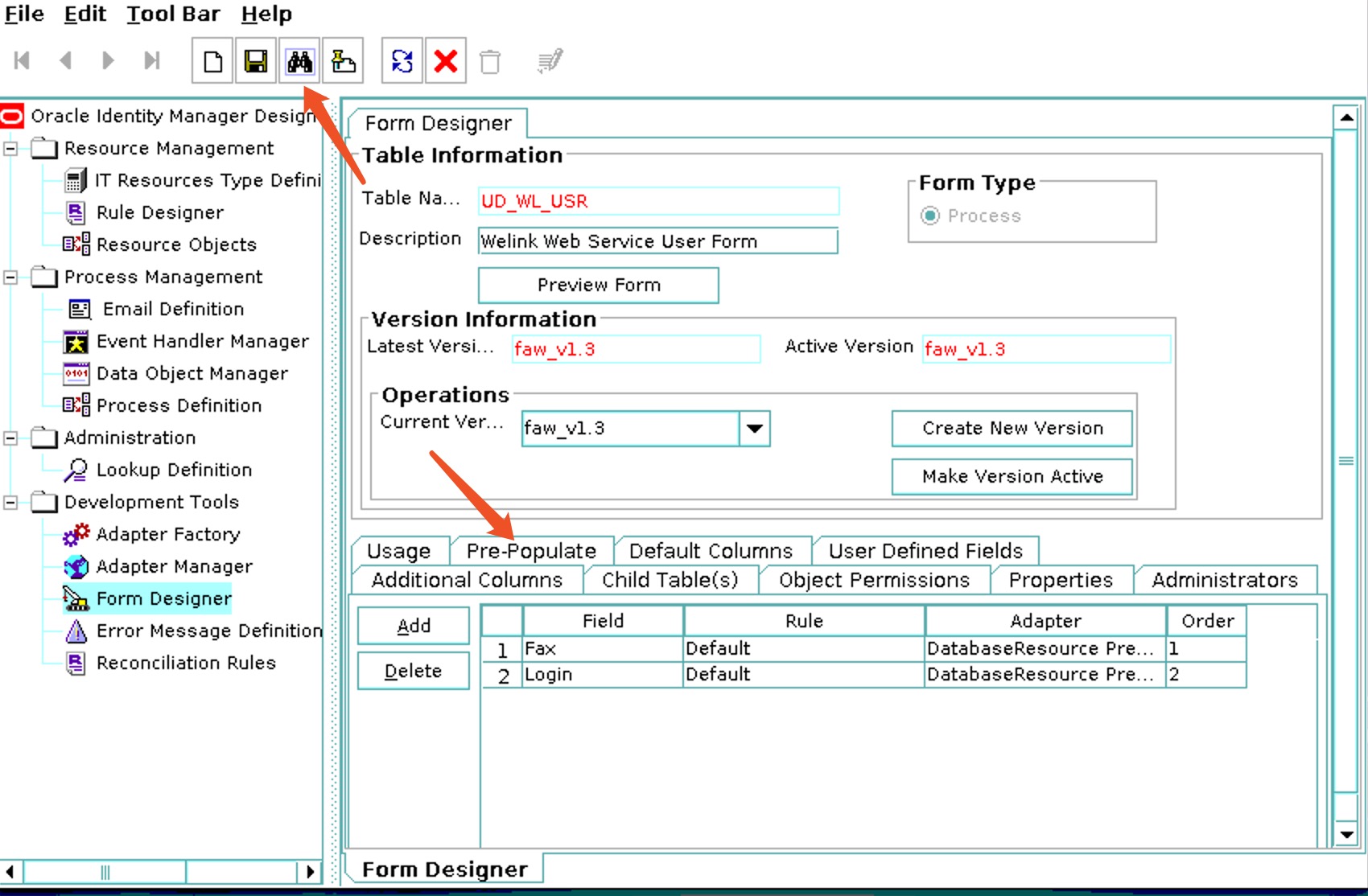1368x896 pixels.
Task: Click the bottom Form Designer tab
Action: [x=444, y=869]
